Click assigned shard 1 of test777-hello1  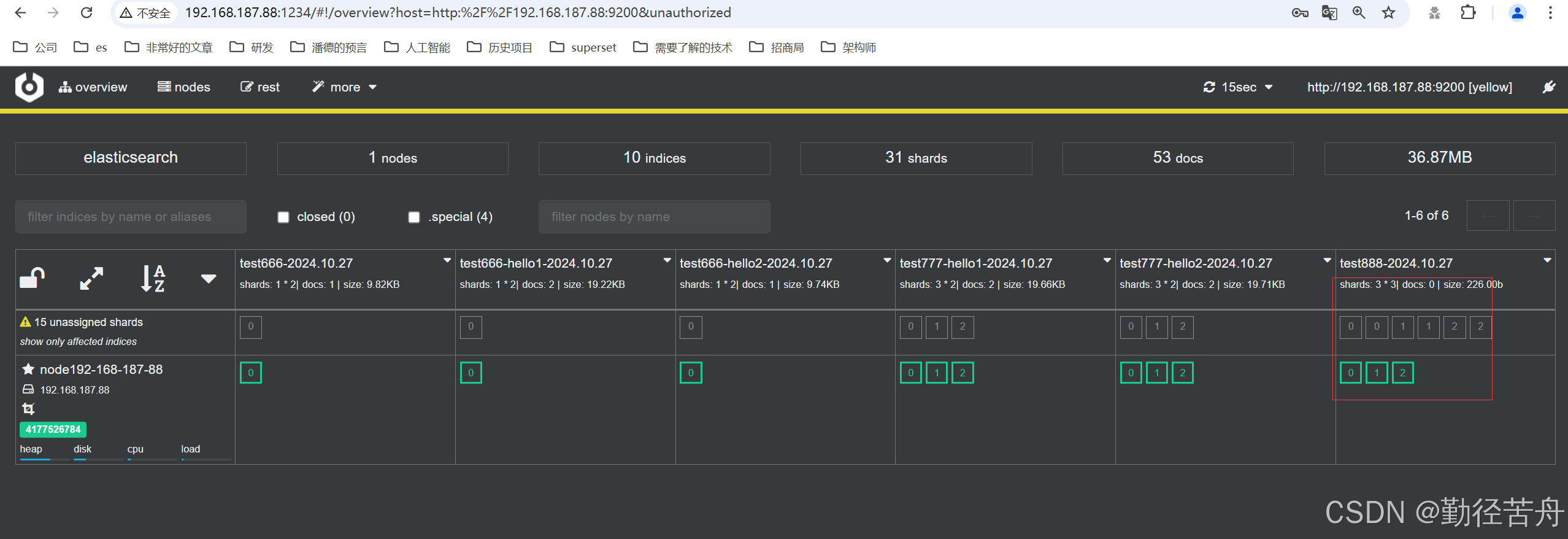pyautogui.click(x=937, y=373)
